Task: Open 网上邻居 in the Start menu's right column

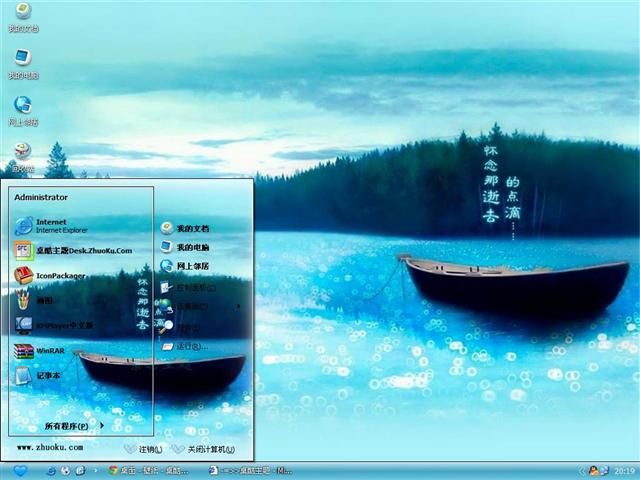Action: [184, 266]
